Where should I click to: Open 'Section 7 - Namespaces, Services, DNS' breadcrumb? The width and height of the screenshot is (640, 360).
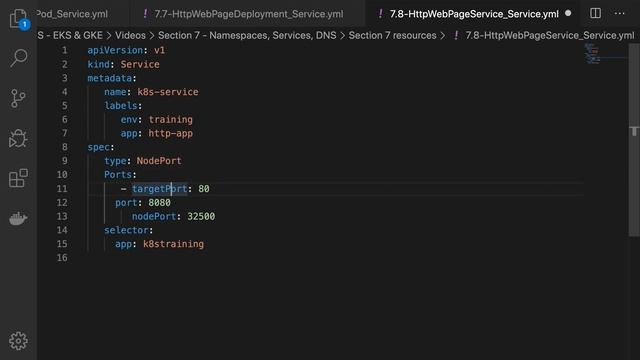[x=247, y=36]
